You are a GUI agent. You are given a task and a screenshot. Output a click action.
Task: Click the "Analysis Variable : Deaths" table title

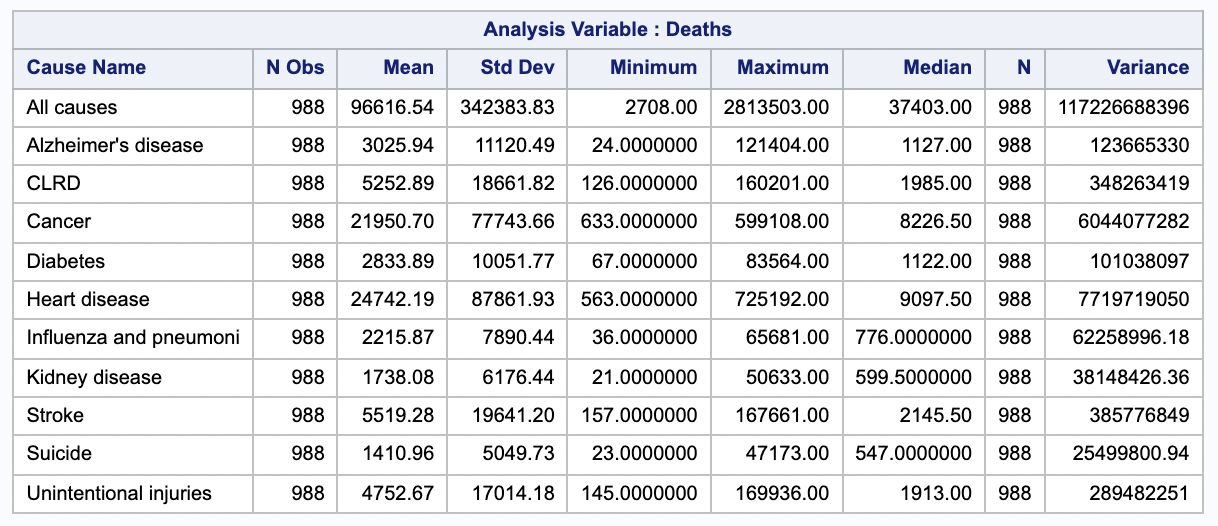tap(607, 29)
